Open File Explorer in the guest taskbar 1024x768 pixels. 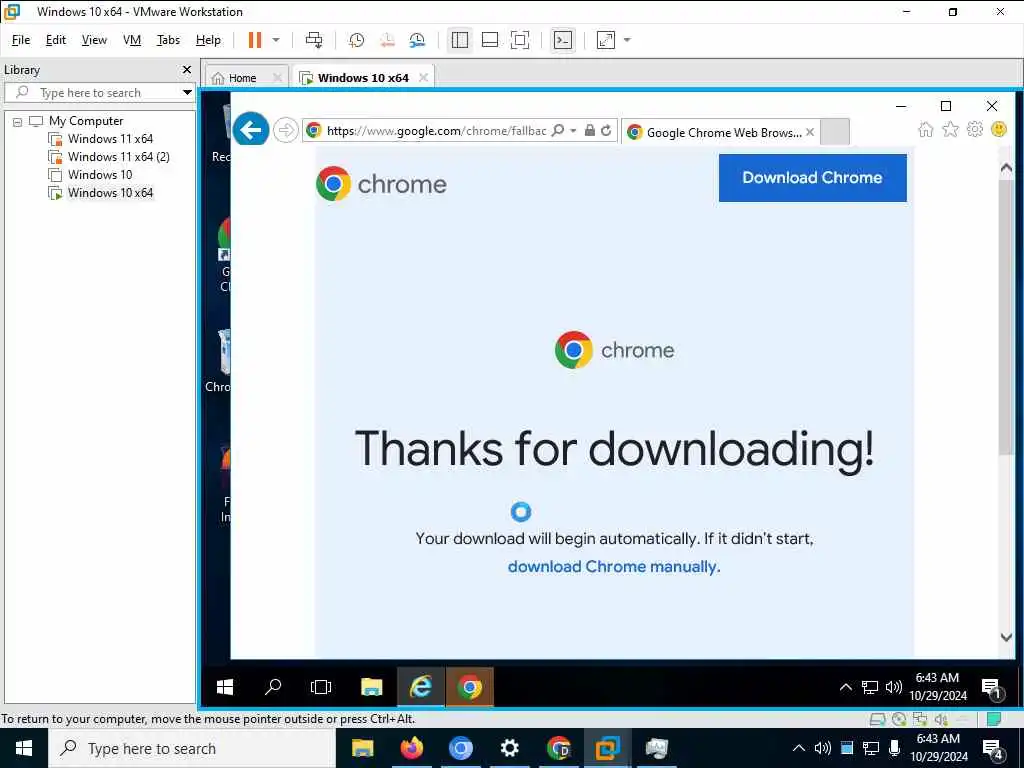click(x=371, y=687)
